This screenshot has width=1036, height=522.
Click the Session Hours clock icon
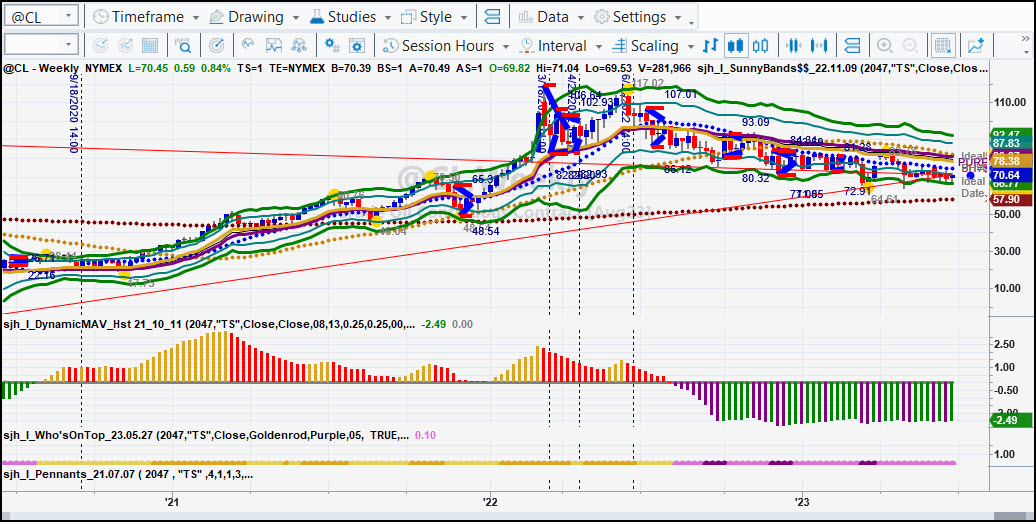click(390, 46)
